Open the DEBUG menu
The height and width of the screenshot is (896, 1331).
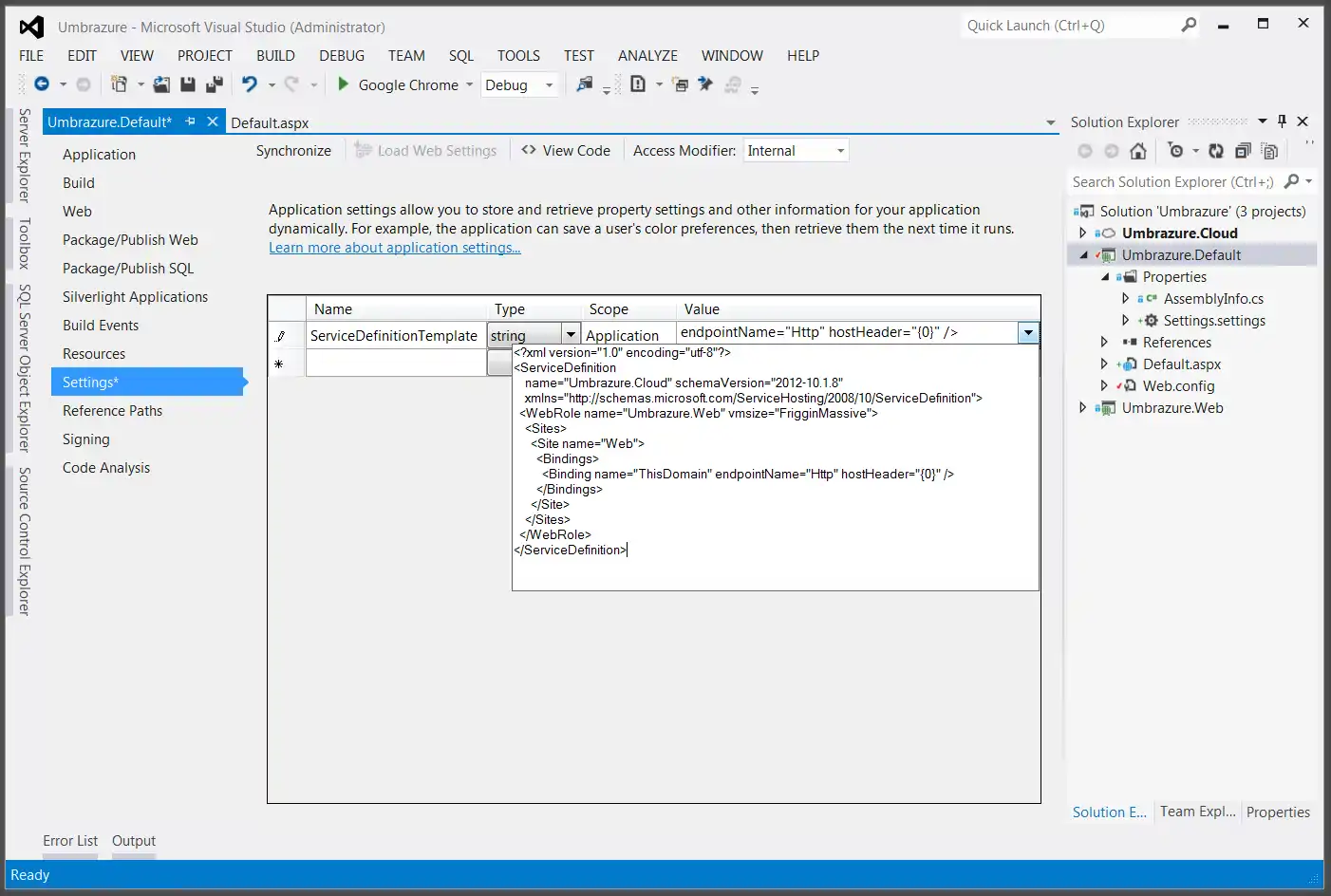pos(342,55)
